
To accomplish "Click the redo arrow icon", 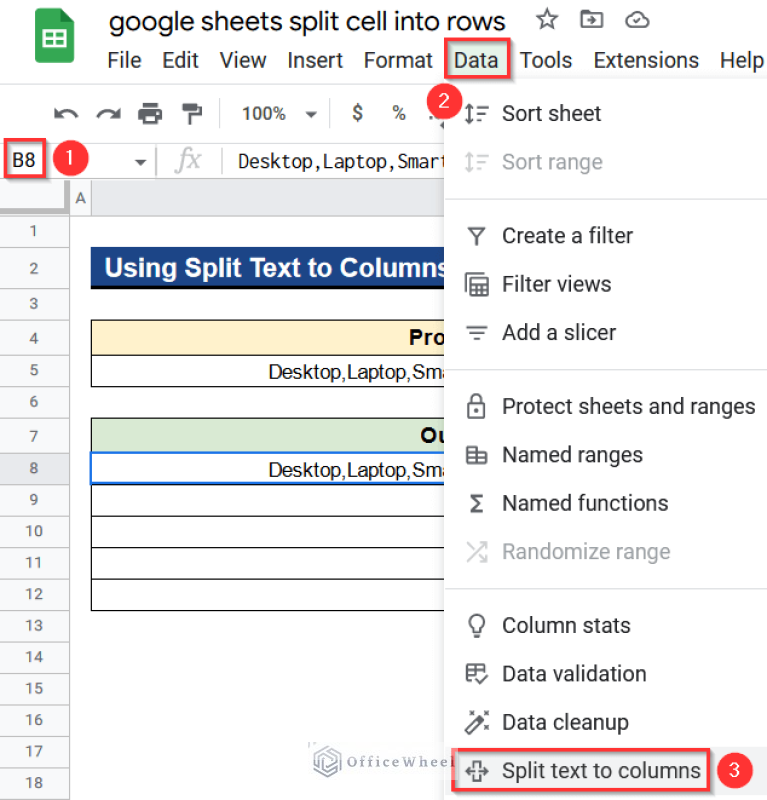I will click(108, 114).
